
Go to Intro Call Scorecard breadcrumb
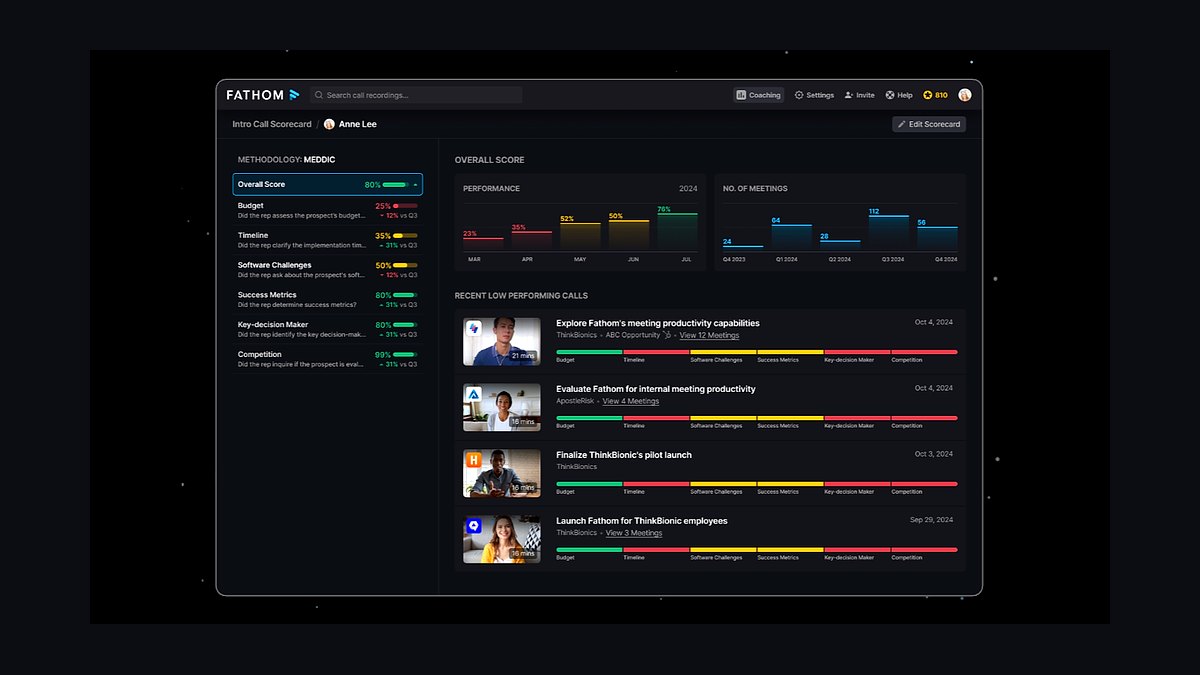pos(272,124)
